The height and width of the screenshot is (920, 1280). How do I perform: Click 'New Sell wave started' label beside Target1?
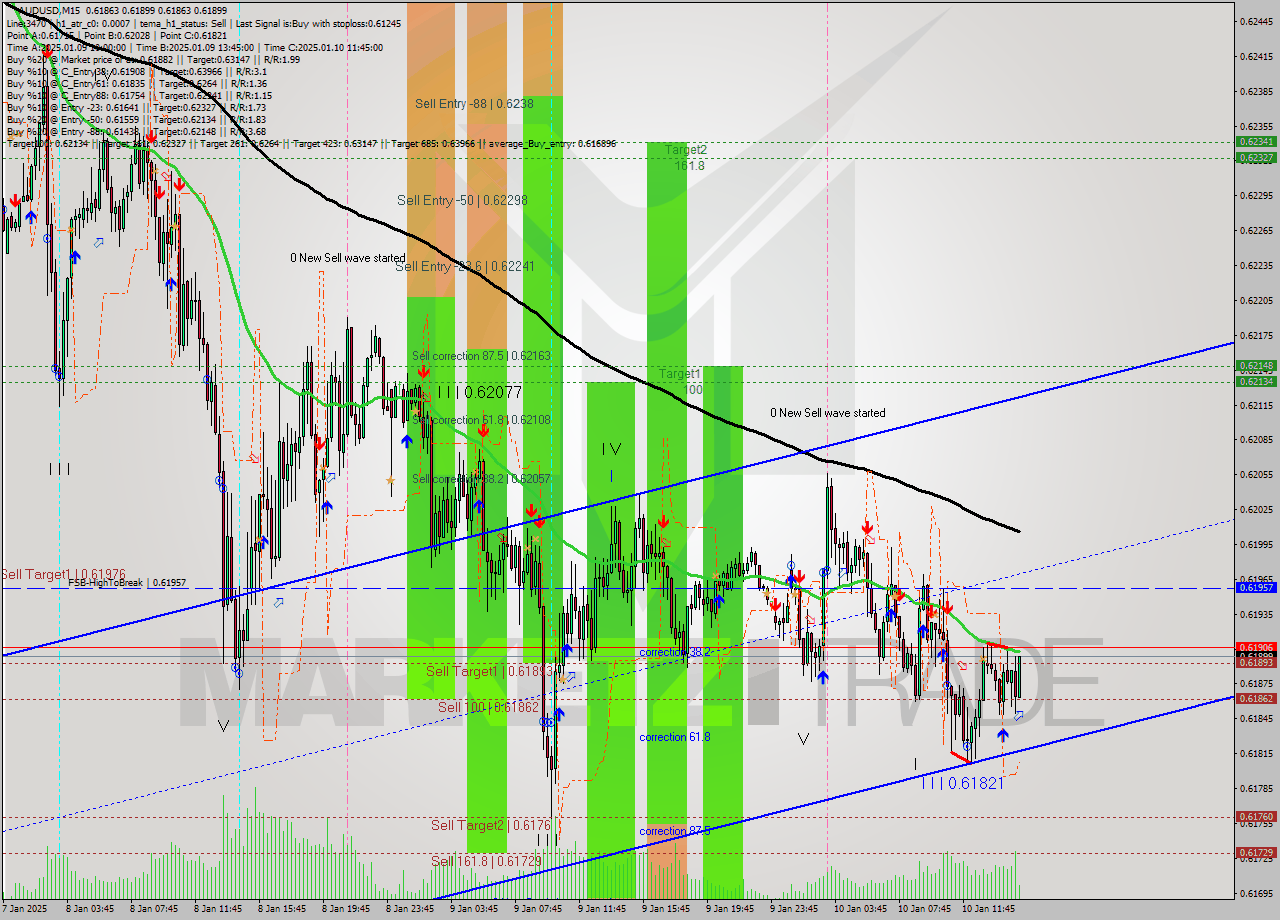[827, 413]
